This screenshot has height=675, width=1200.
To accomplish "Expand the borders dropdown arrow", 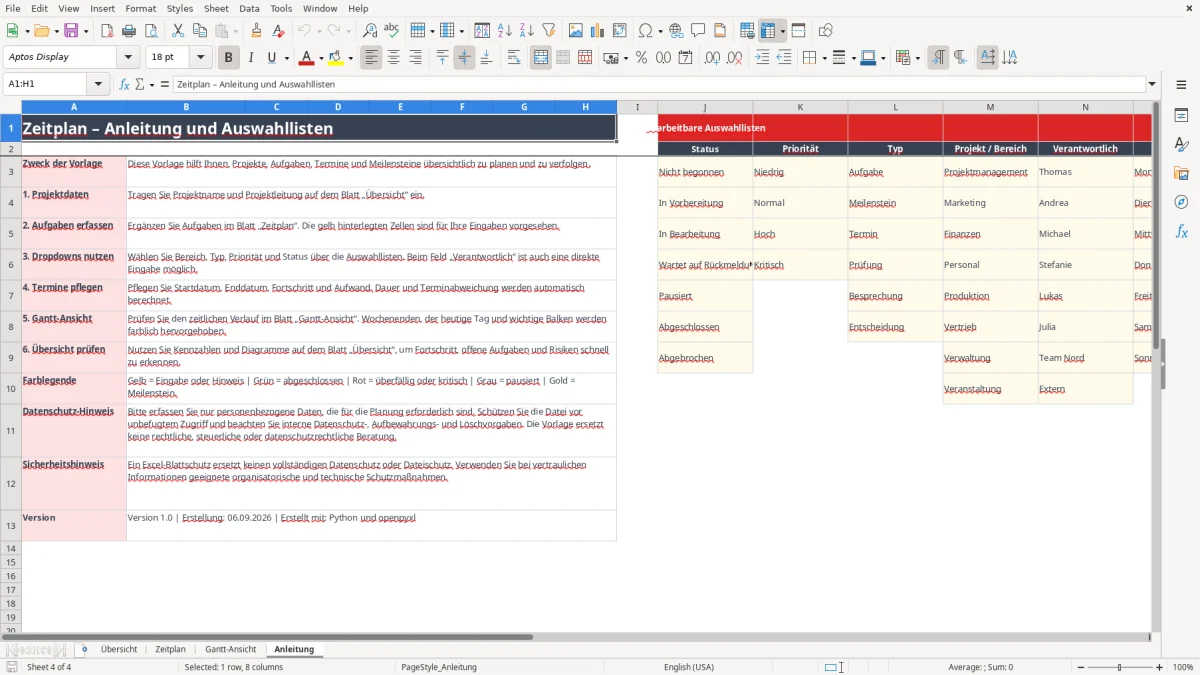I will click(824, 58).
